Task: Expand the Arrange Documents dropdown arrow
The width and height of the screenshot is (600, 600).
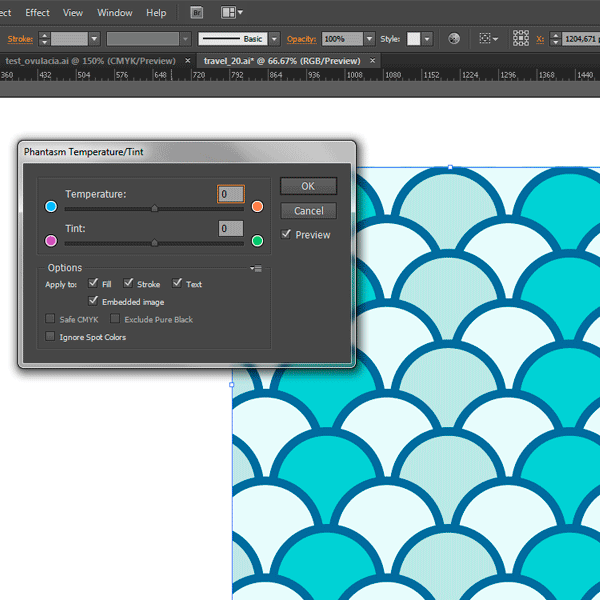Action: pyautogui.click(x=240, y=12)
